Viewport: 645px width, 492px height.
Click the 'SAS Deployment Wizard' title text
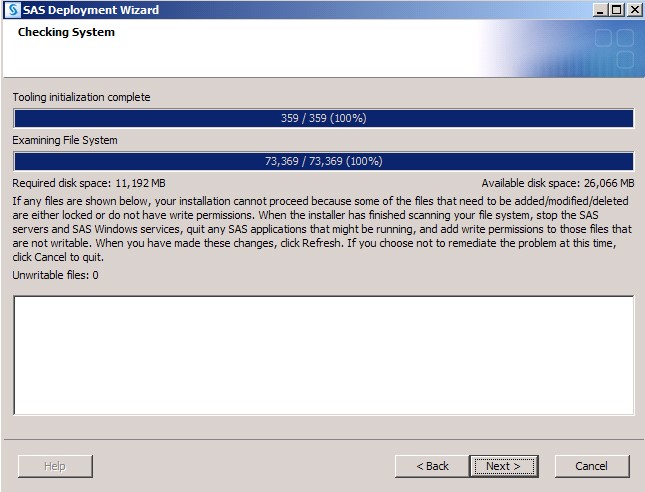pyautogui.click(x=91, y=10)
